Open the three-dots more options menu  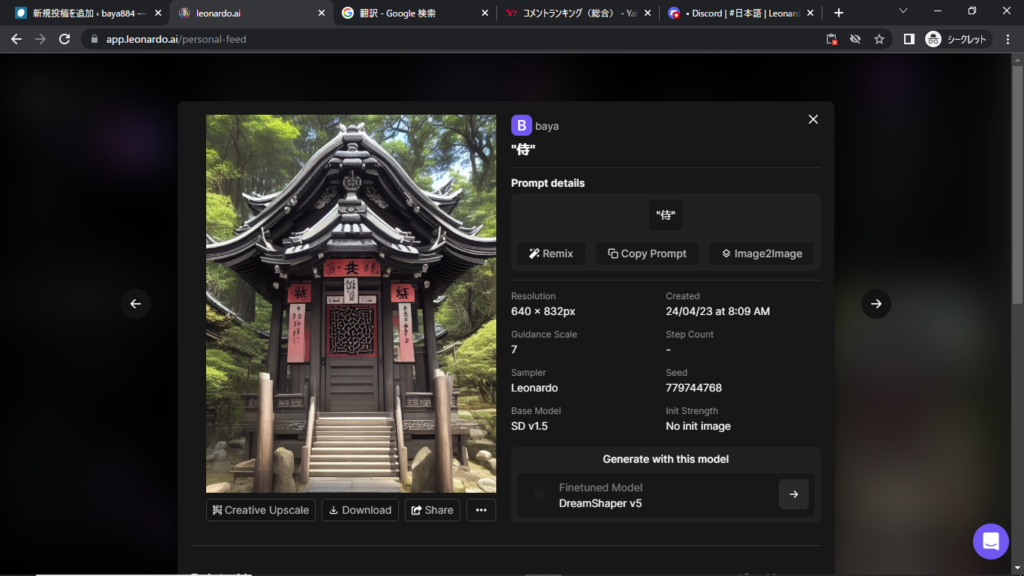pyautogui.click(x=481, y=510)
